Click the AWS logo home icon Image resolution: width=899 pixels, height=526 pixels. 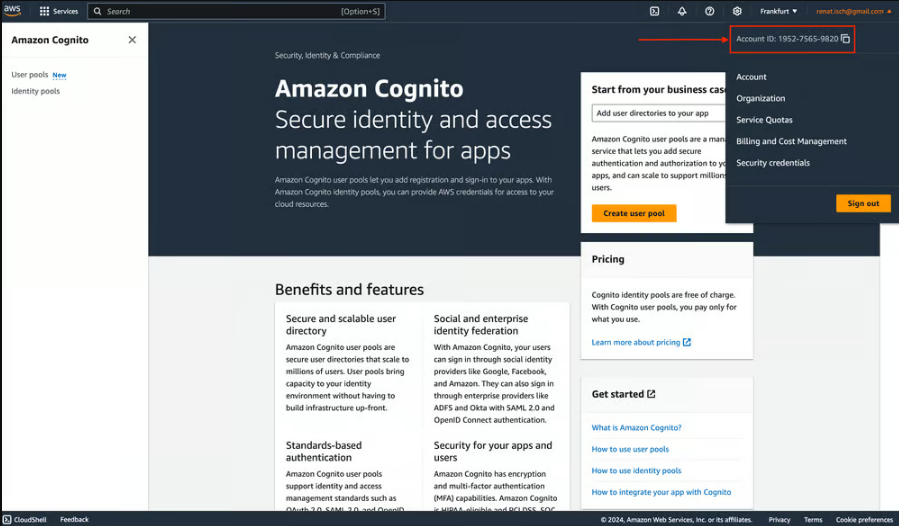click(x=12, y=11)
